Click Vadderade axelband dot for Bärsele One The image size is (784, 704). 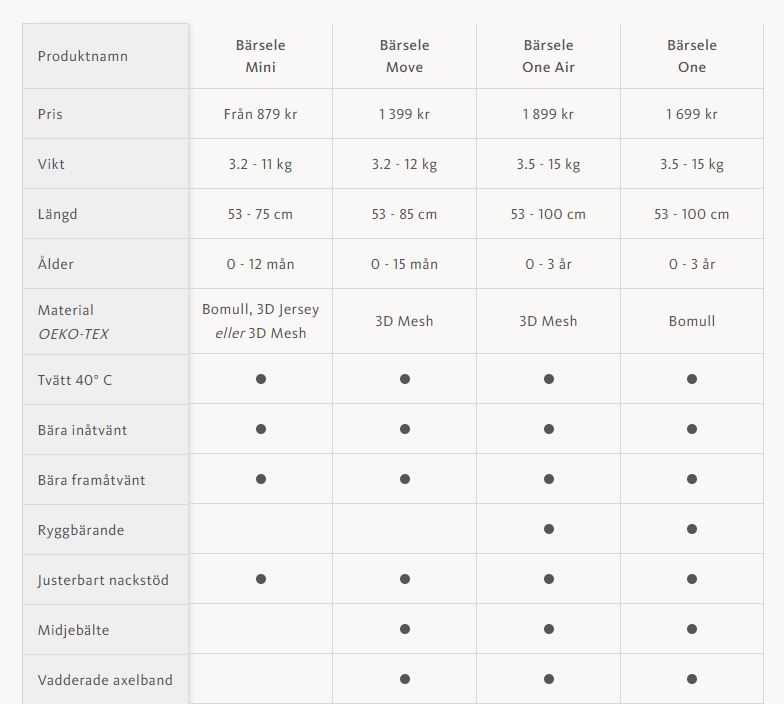(x=692, y=679)
